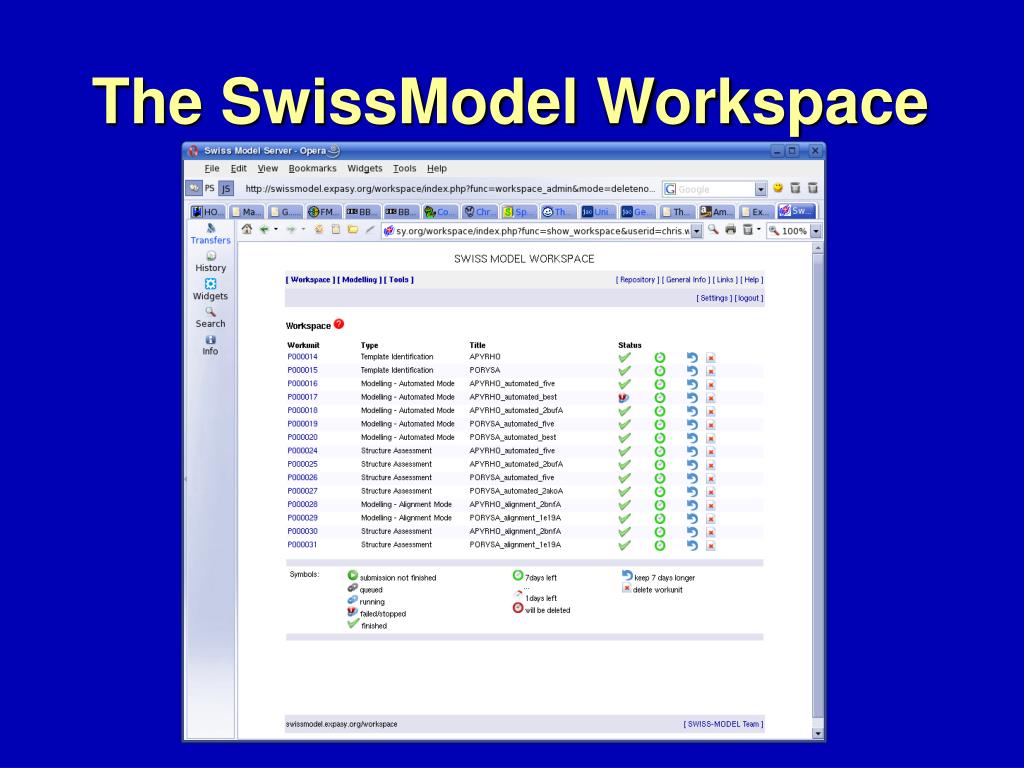Click the title PORYSA_alignment_1e19A for P000029
Image resolution: width=1024 pixels, height=768 pixels.
click(515, 518)
